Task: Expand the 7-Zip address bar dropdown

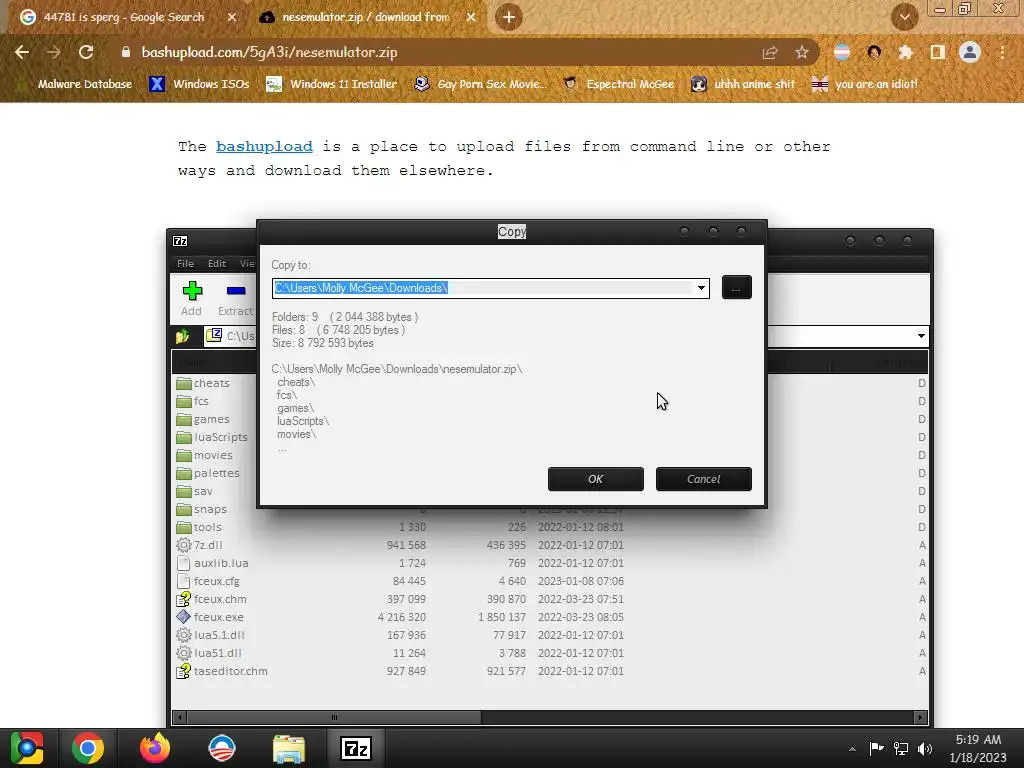Action: pos(921,336)
